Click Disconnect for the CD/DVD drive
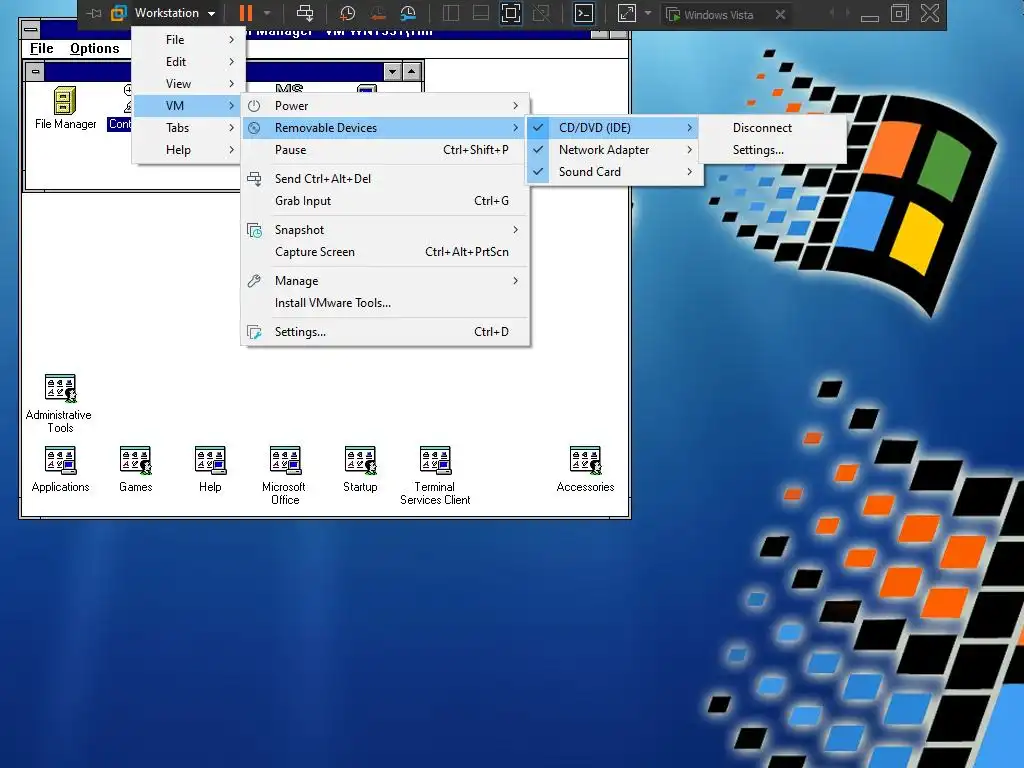 (773, 128)
